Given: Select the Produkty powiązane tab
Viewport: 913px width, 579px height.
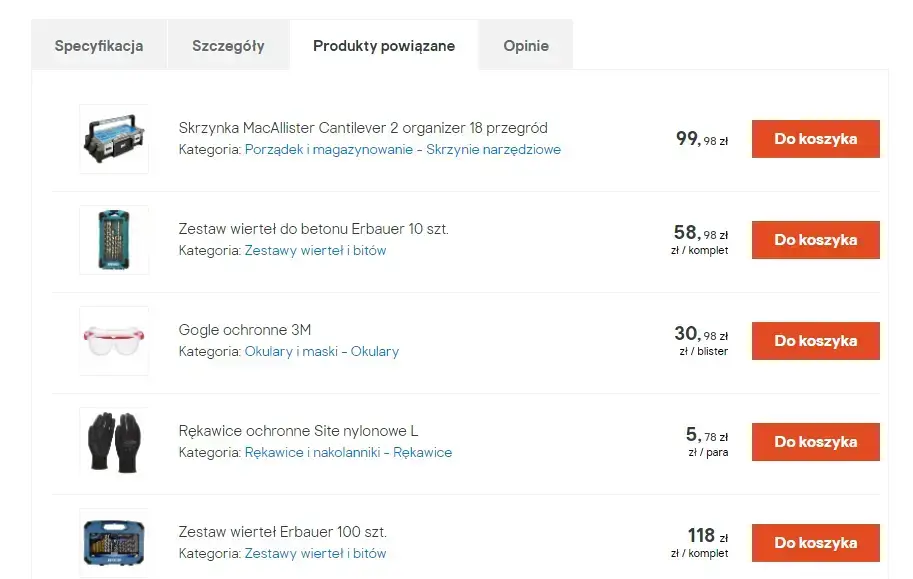Looking at the screenshot, I should (384, 46).
